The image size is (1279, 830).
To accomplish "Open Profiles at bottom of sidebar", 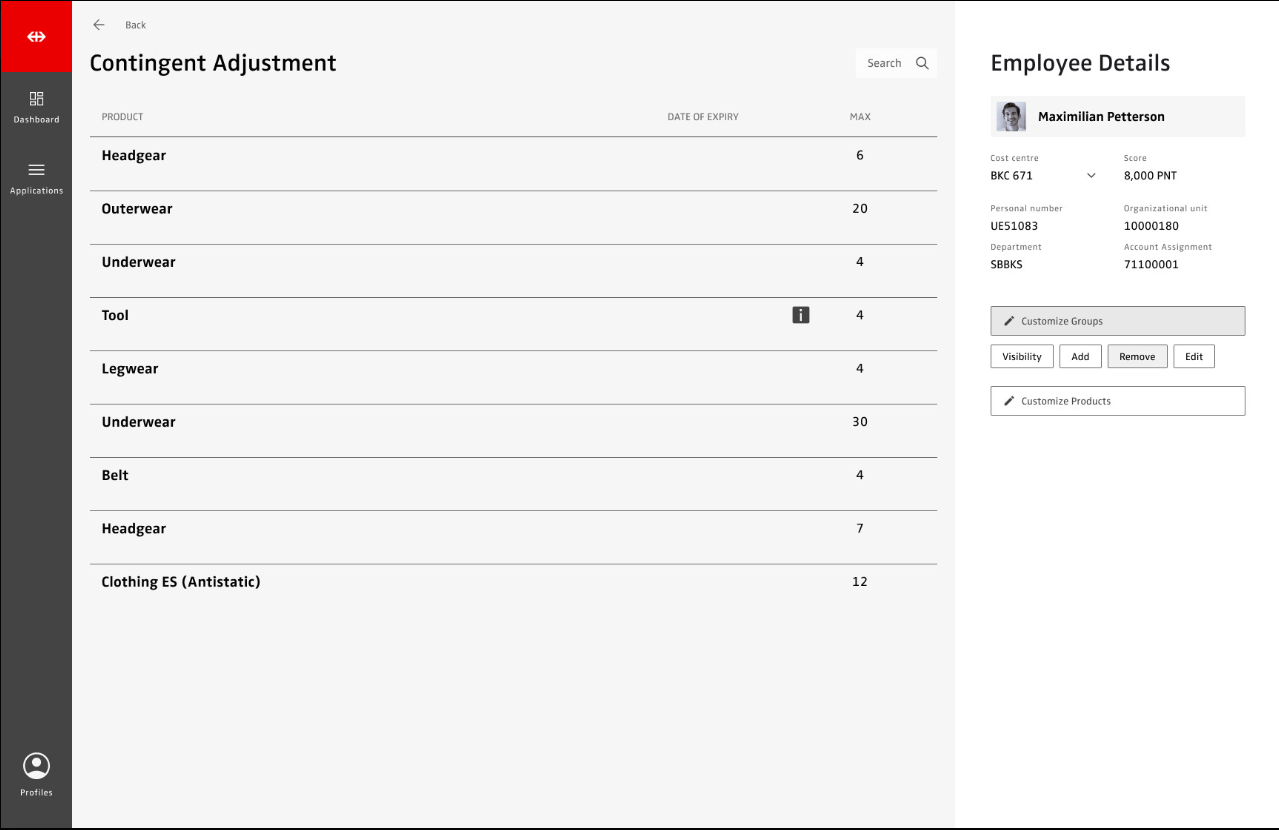I will pyautogui.click(x=36, y=774).
